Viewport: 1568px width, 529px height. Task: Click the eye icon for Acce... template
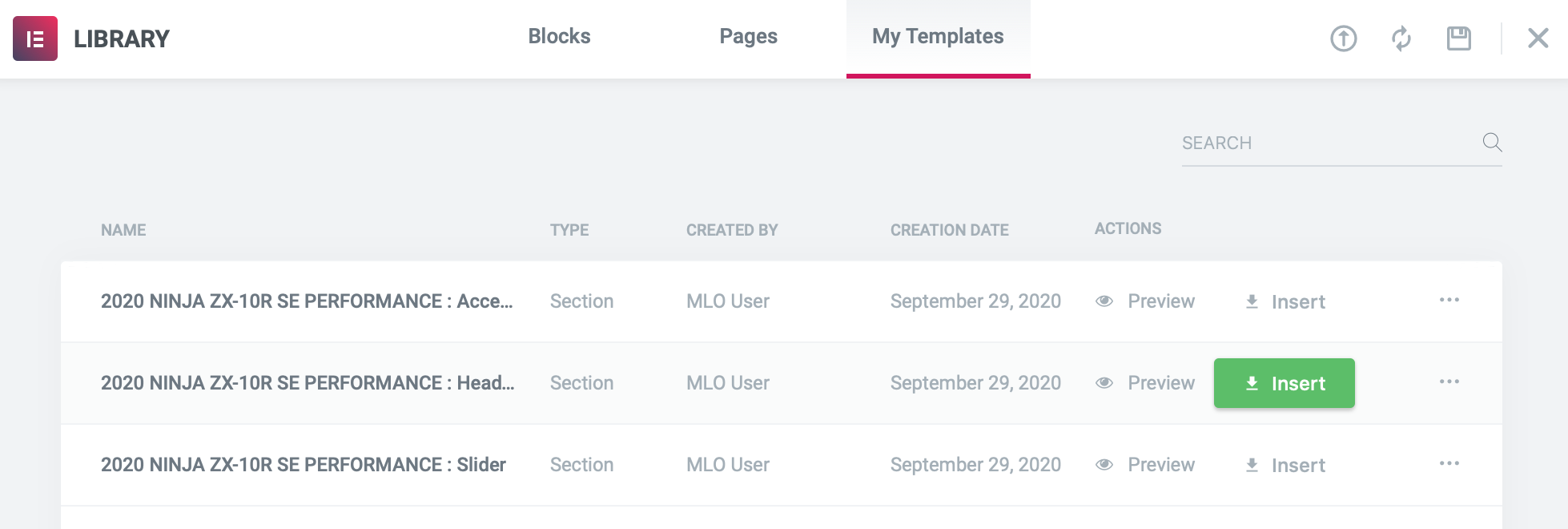[x=1104, y=301]
